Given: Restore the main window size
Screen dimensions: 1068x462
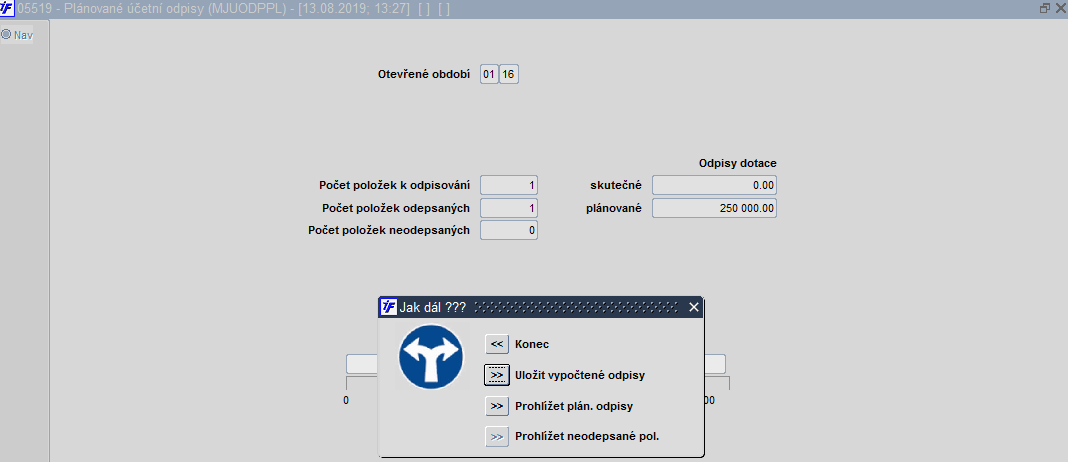Looking at the screenshot, I should click(x=1045, y=9).
